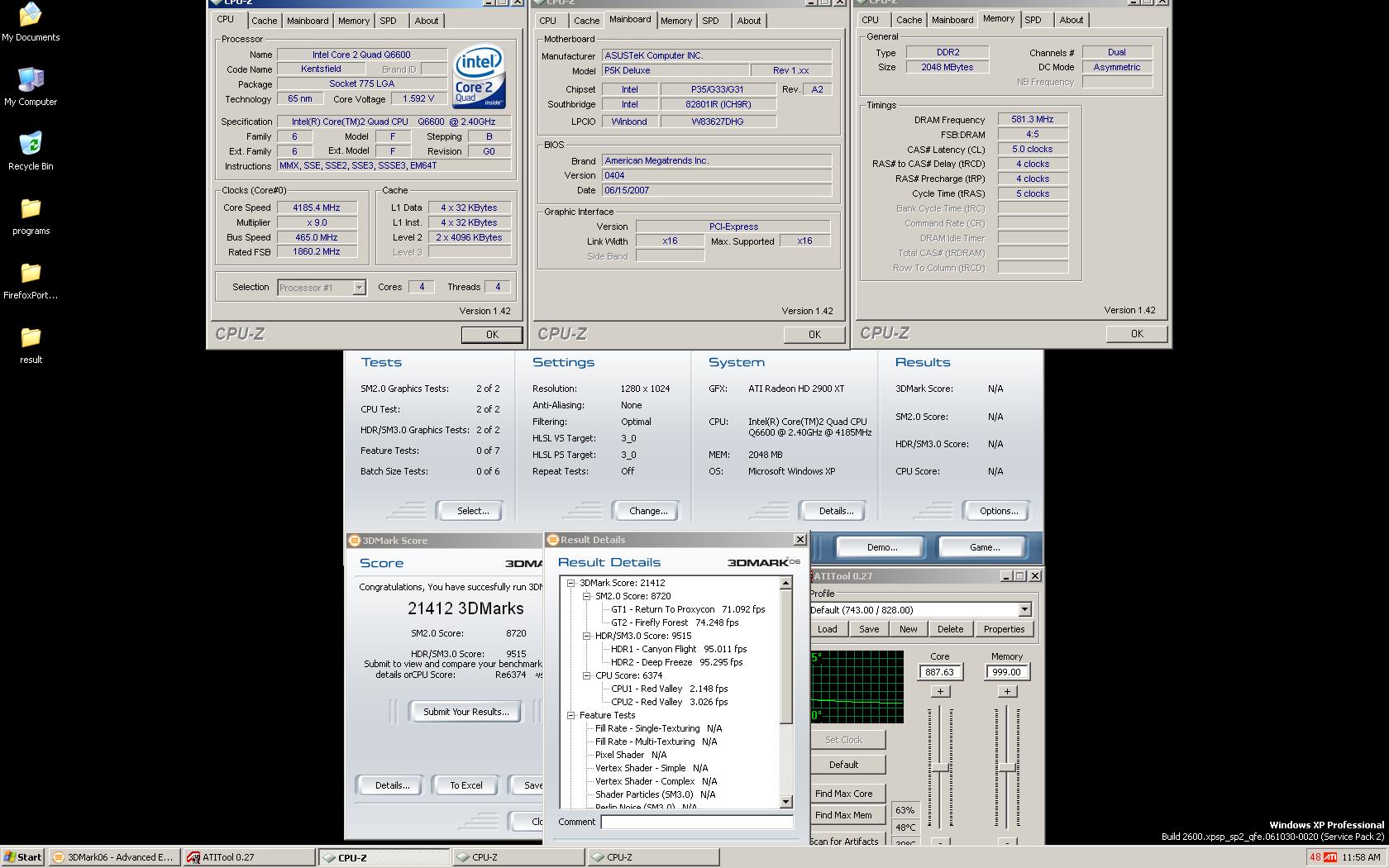Click scroll down arrow in Result Details tree

click(x=786, y=802)
